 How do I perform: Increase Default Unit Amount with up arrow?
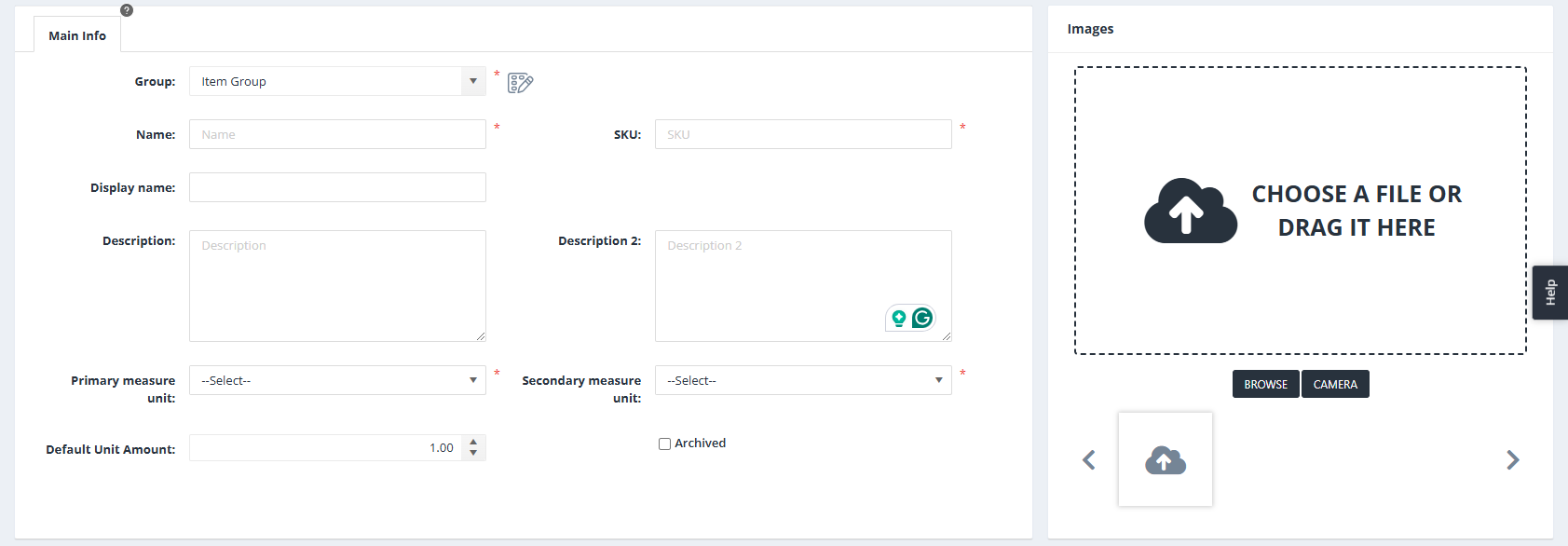473,442
